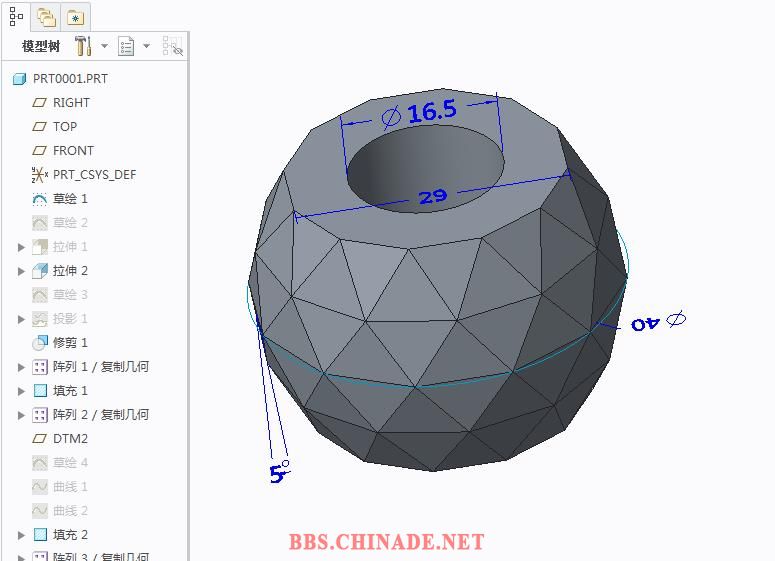Open the Folder Browser tab icon
Viewport: 775px width, 561px height.
click(46, 18)
